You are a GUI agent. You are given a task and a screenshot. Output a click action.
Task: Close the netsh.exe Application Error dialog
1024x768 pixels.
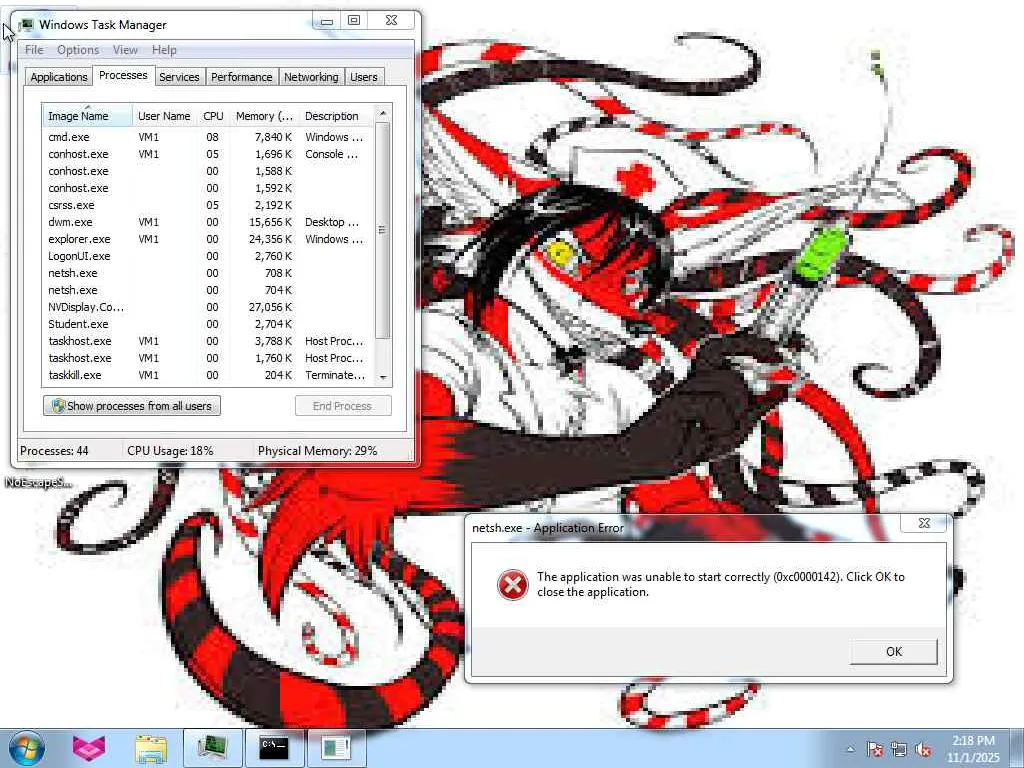tap(923, 523)
